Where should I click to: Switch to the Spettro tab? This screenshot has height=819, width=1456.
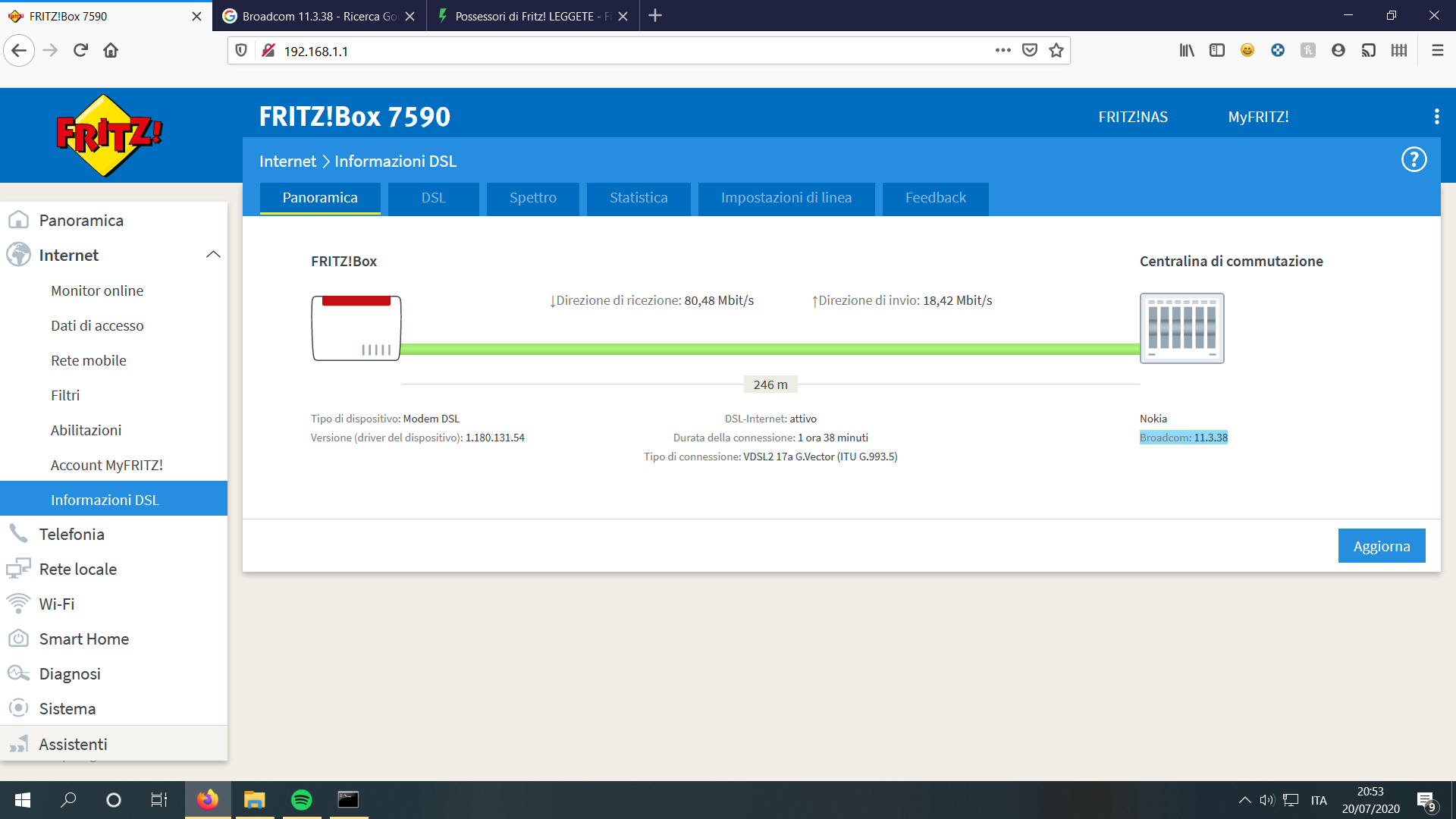[532, 198]
